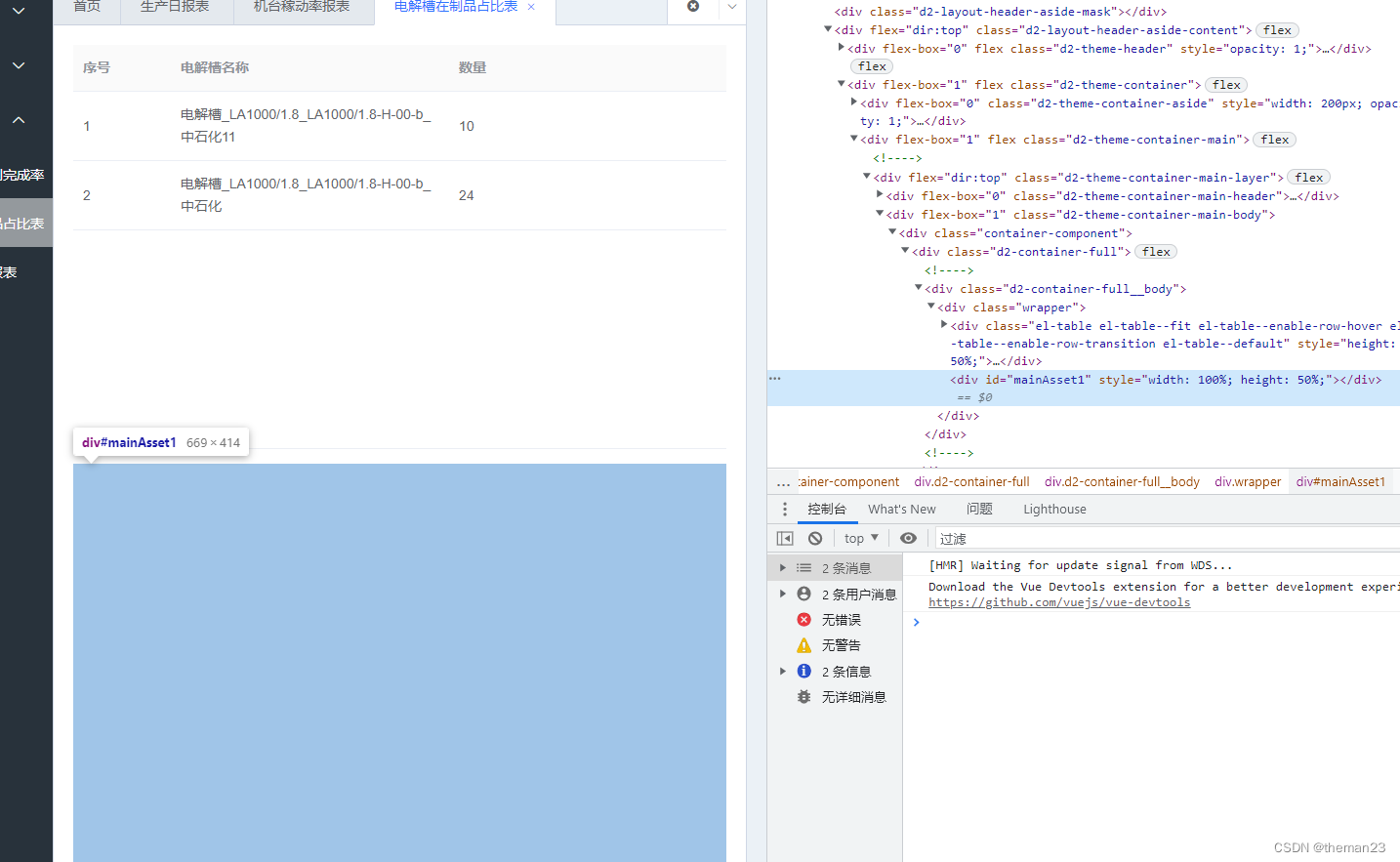Select div.wrapper breadcrumb
Screen dimensions: 1400x862
1248,482
